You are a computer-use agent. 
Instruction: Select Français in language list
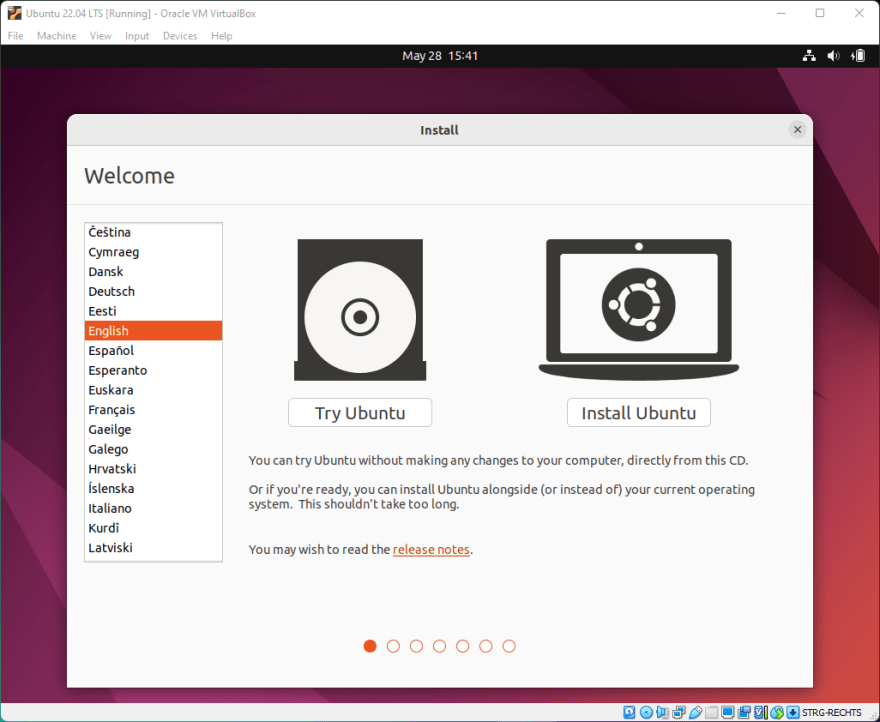click(153, 409)
